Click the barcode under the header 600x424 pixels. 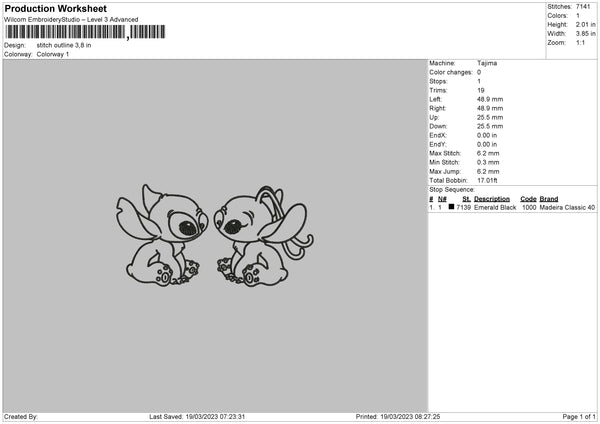pos(86,32)
